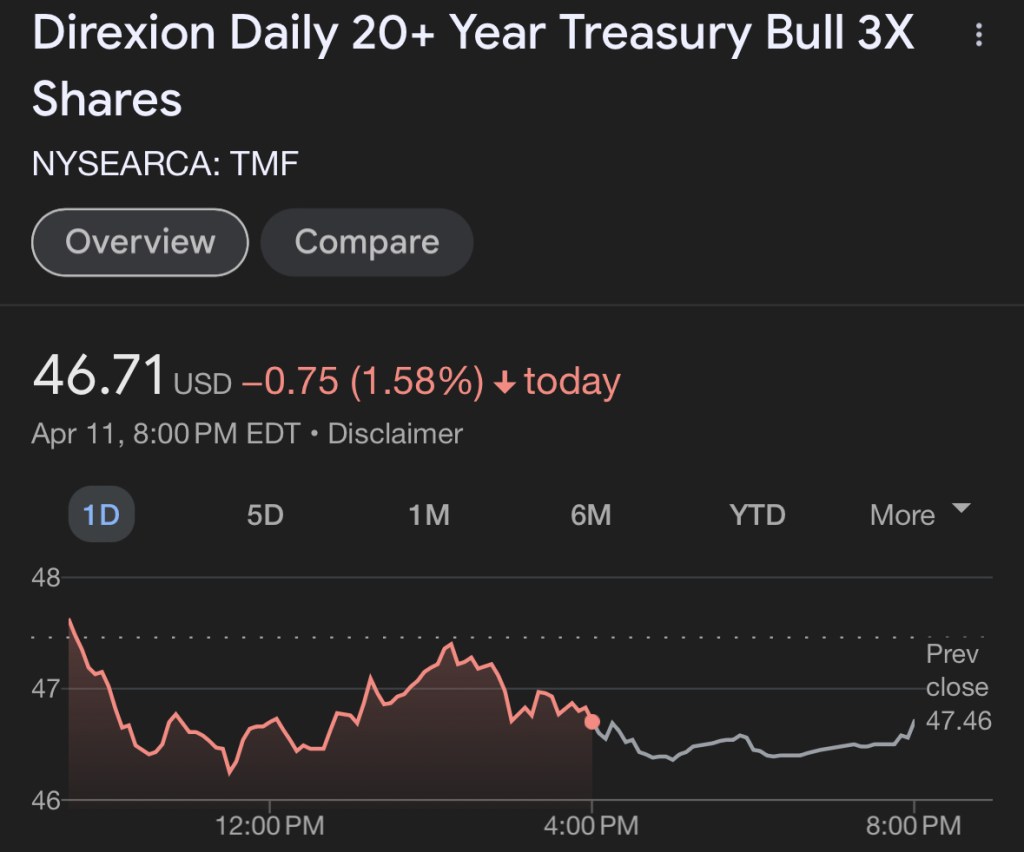The width and height of the screenshot is (1024, 852).
Task: Click the gray after-hours price line
Action: click(760, 750)
